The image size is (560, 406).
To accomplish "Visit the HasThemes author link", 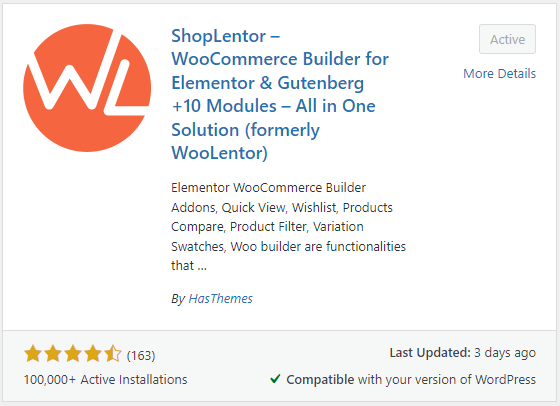I will (220, 299).
